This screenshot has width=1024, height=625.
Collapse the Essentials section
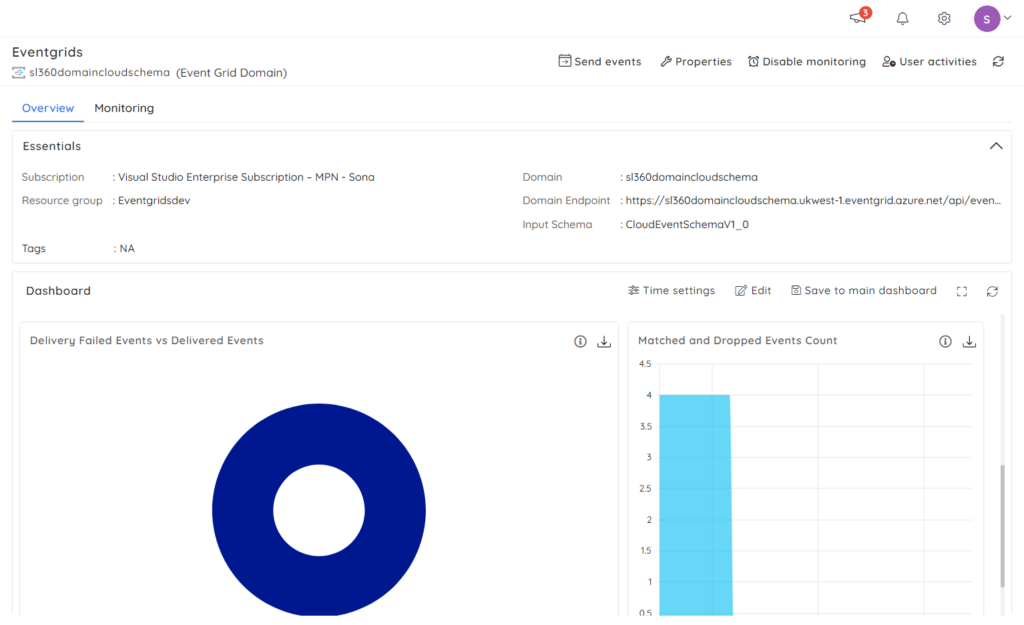coord(996,145)
